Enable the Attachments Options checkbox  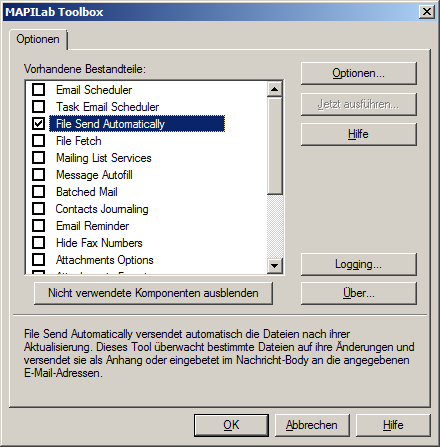click(38, 260)
